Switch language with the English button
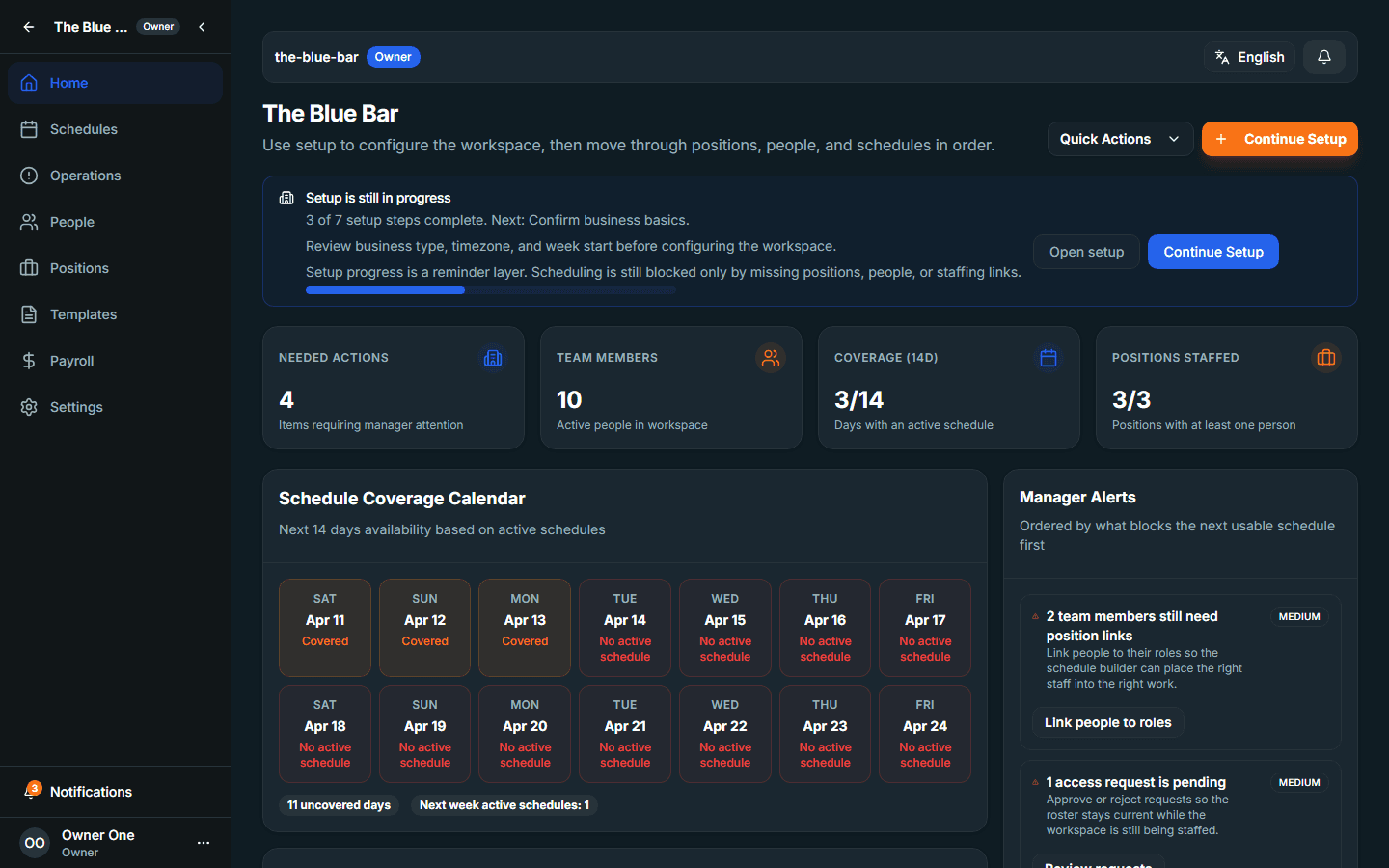 [1249, 57]
